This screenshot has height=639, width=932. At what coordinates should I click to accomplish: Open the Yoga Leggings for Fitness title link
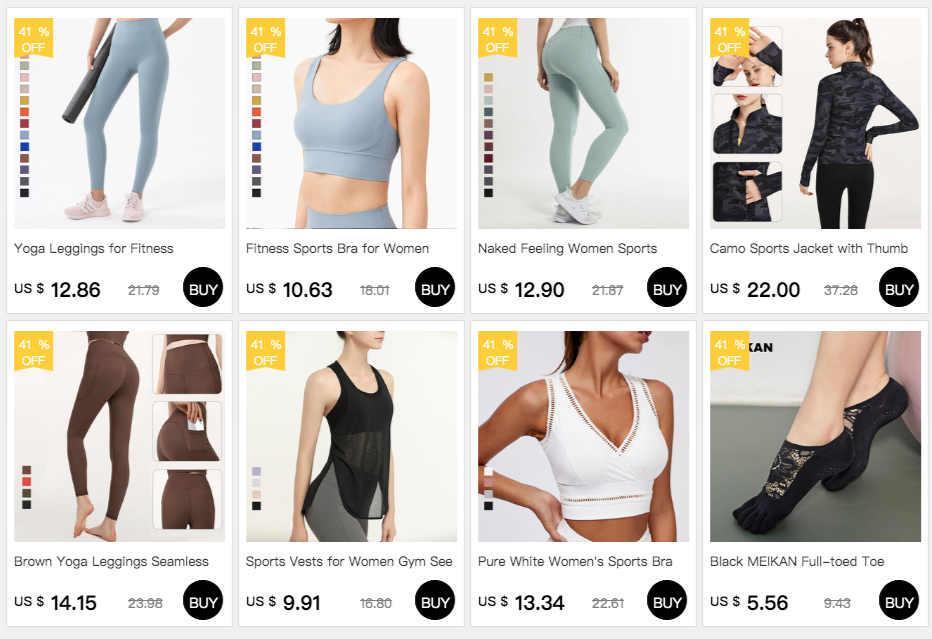94,248
